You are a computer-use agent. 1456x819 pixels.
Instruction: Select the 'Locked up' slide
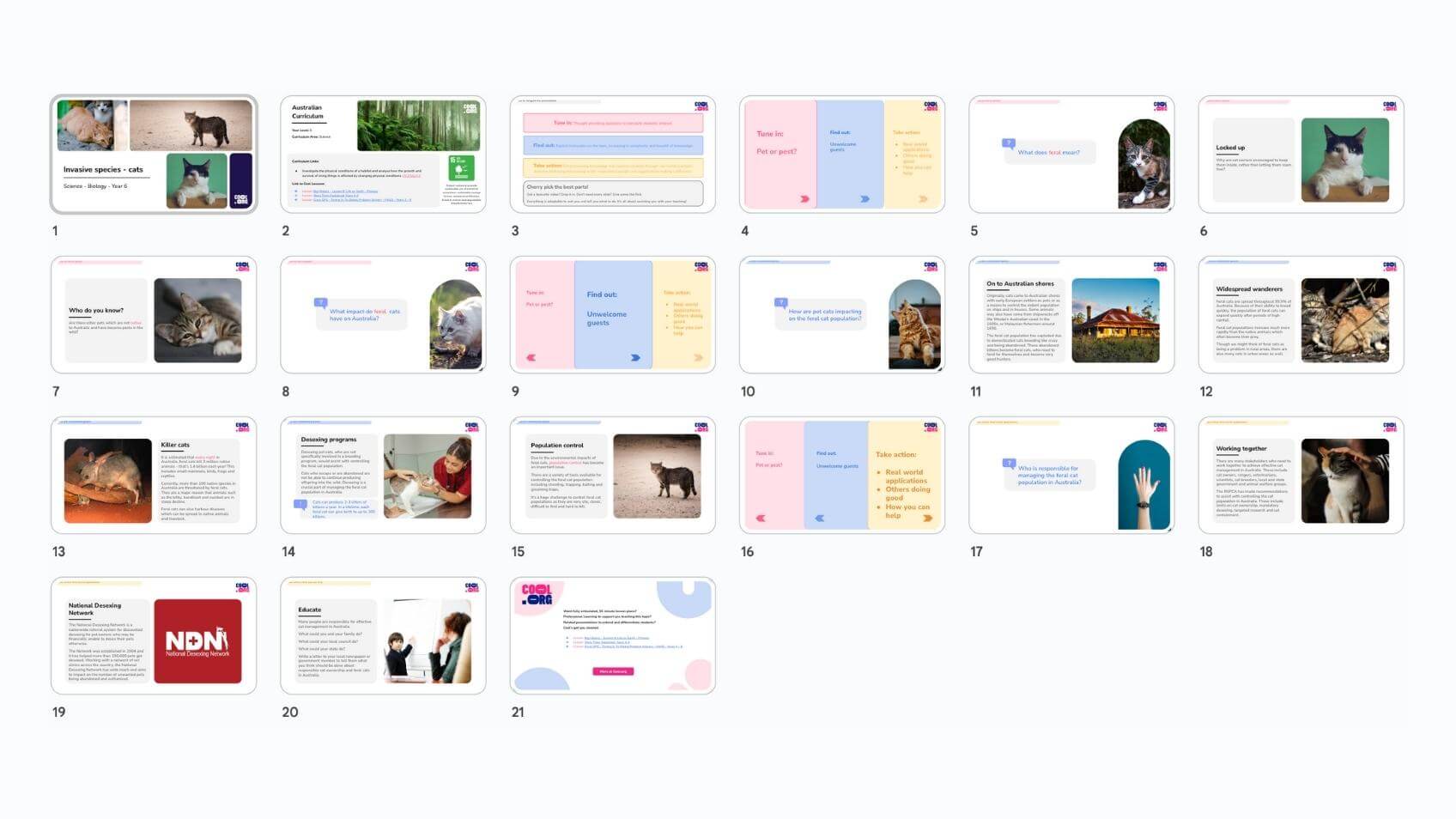[1301, 155]
